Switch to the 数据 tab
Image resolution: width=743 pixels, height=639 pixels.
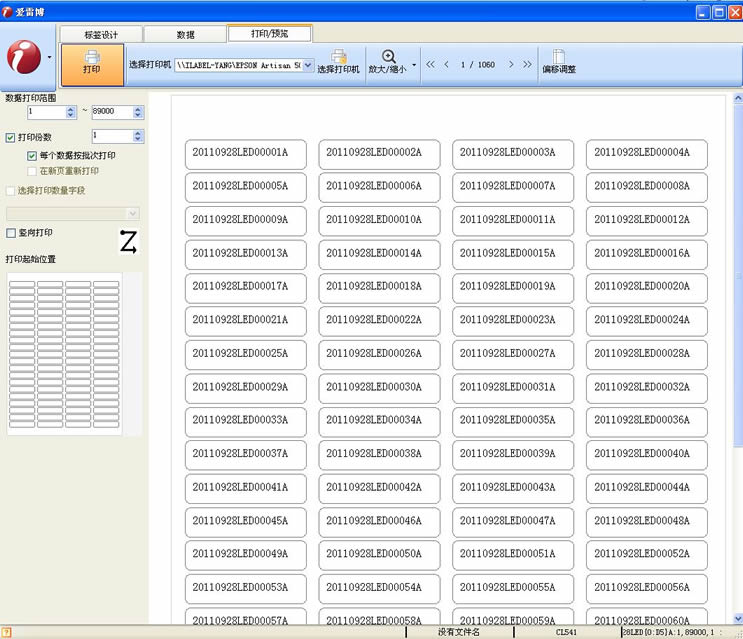185,35
